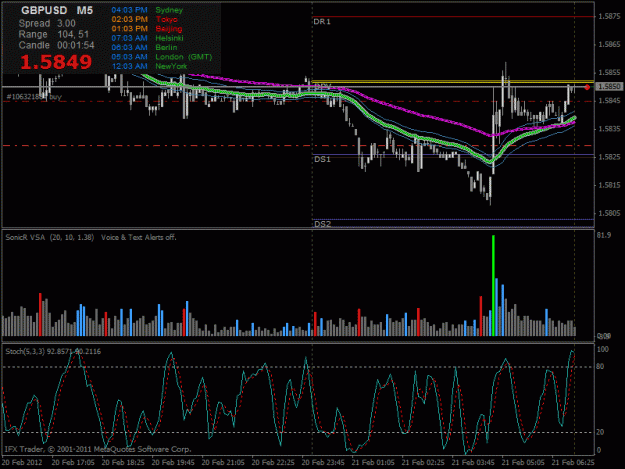Screen dimensions: 625x469
Task: Click the buy order label #106321
Action: (34, 96)
